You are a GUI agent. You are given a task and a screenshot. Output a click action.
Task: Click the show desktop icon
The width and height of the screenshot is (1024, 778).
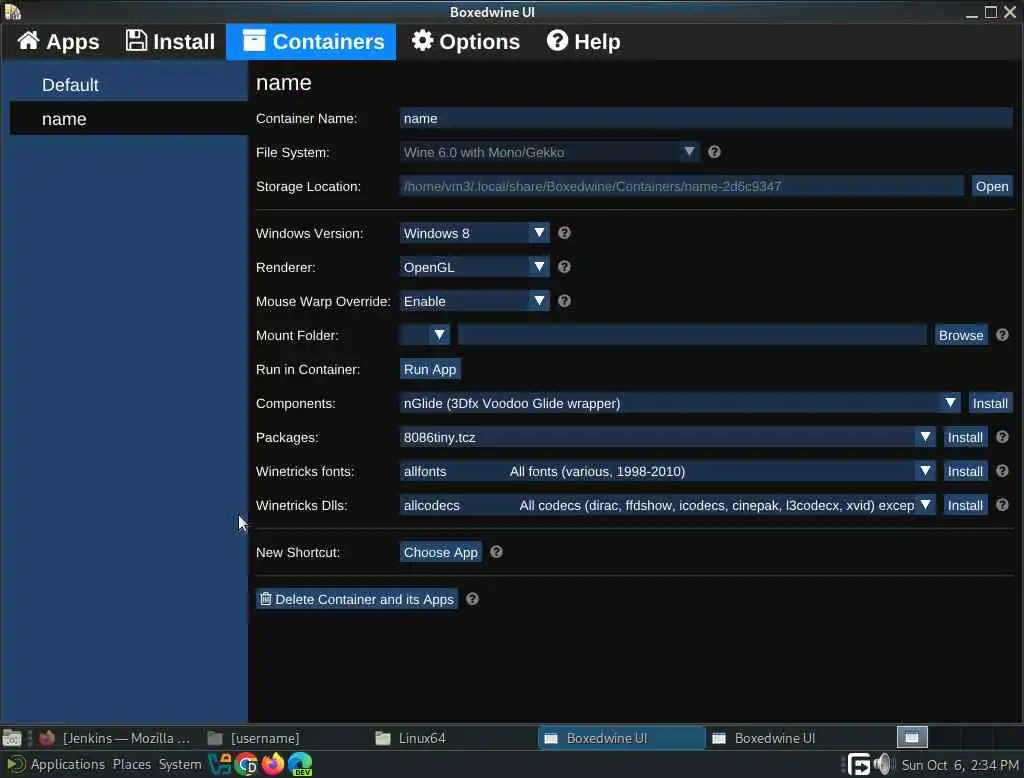tap(12, 738)
